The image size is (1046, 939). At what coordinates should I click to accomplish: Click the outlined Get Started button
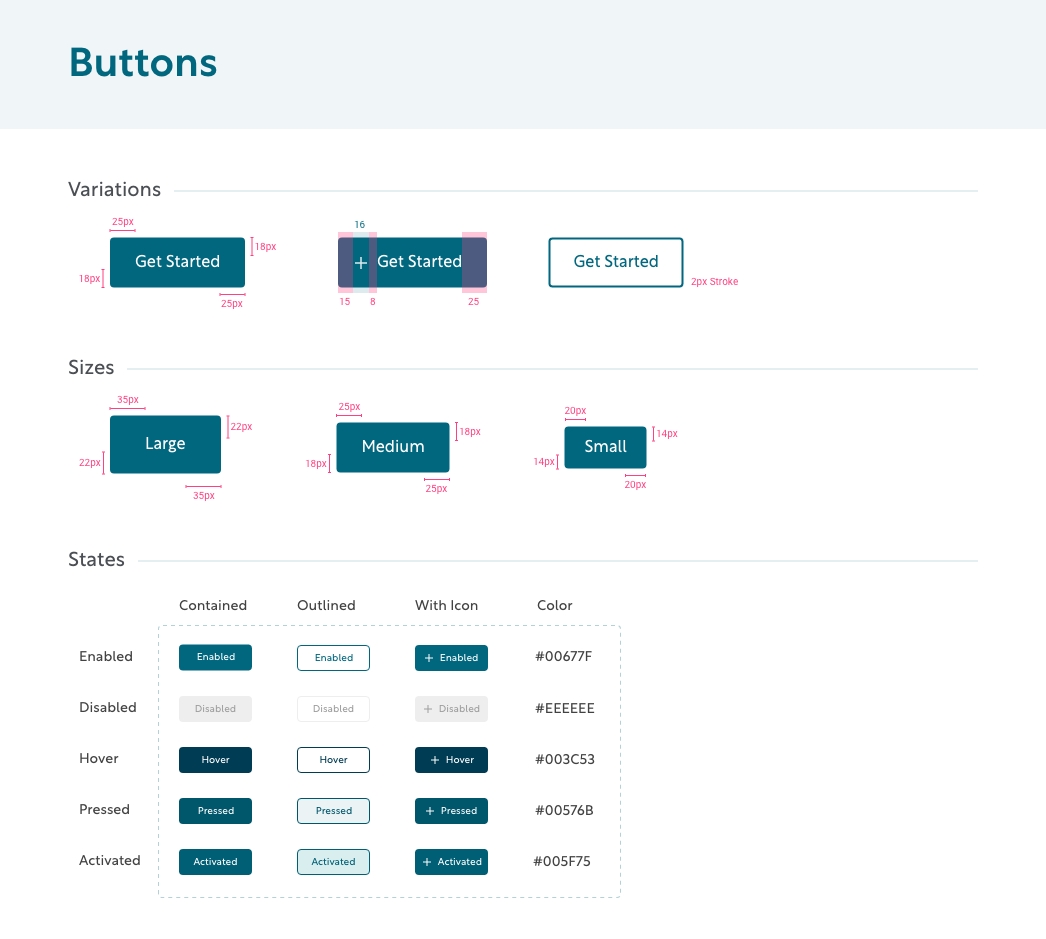(616, 262)
